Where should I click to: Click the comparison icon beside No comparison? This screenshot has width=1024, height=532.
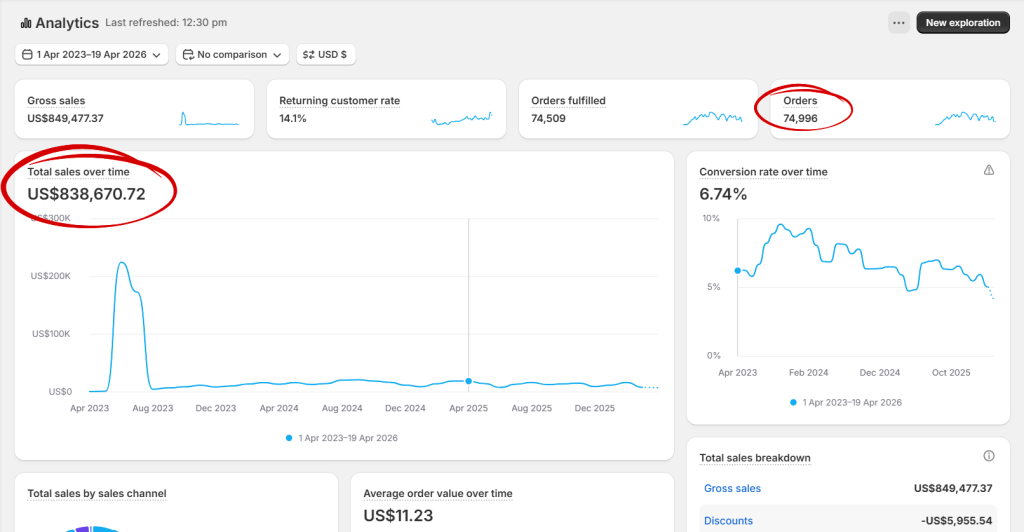[188, 55]
